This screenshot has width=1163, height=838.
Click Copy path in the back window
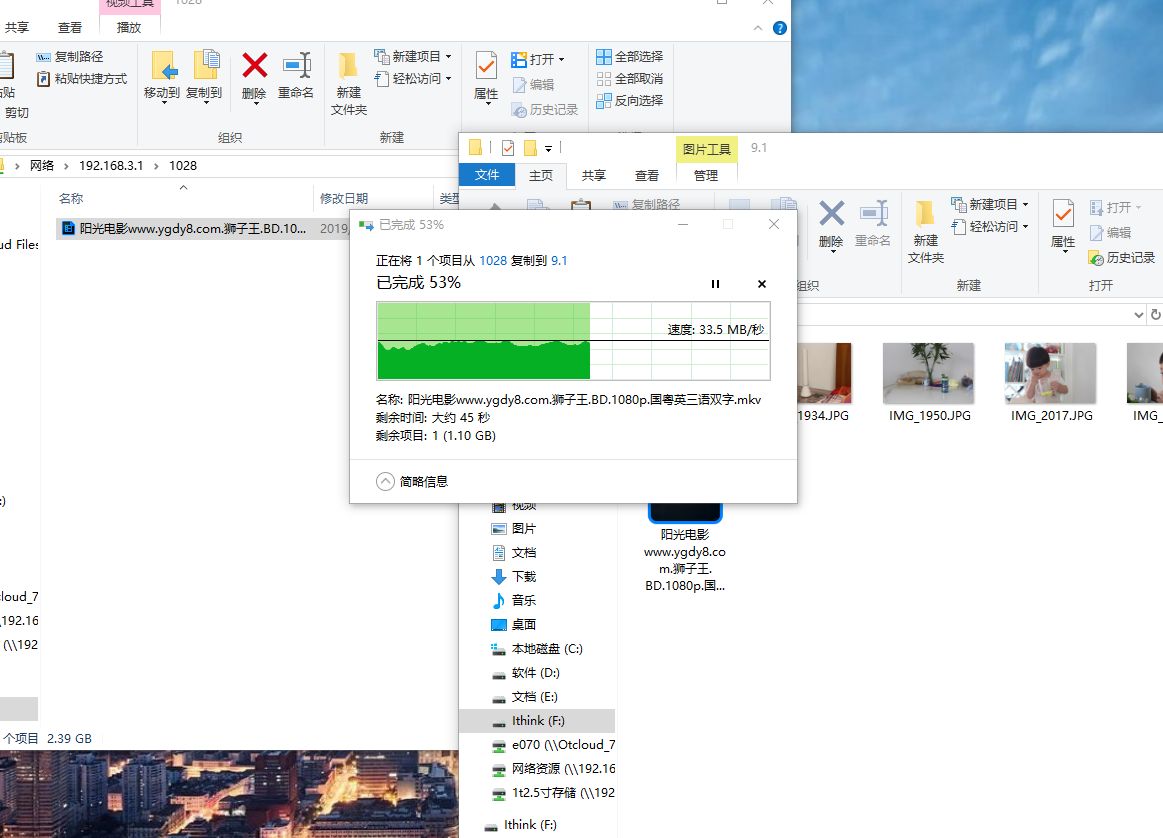70,56
